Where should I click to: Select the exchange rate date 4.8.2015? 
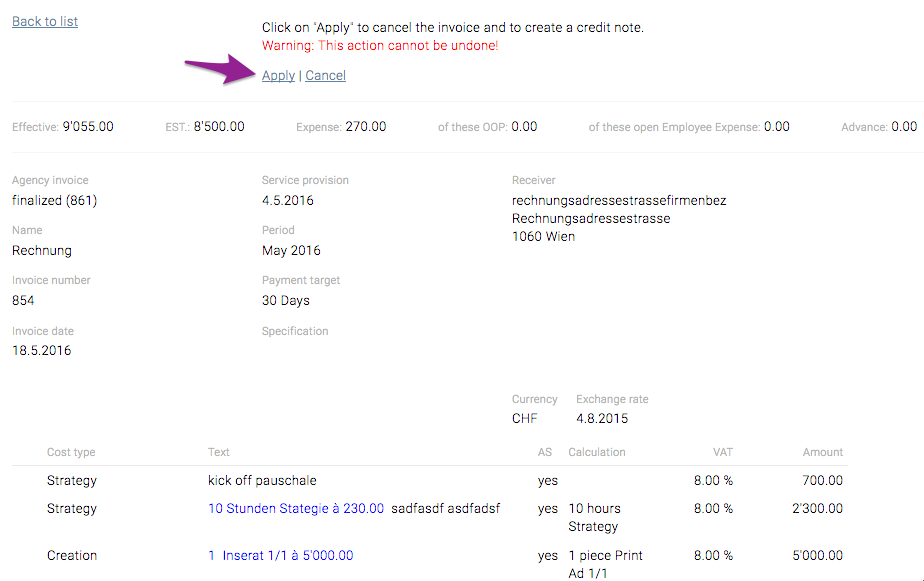pyautogui.click(x=602, y=418)
